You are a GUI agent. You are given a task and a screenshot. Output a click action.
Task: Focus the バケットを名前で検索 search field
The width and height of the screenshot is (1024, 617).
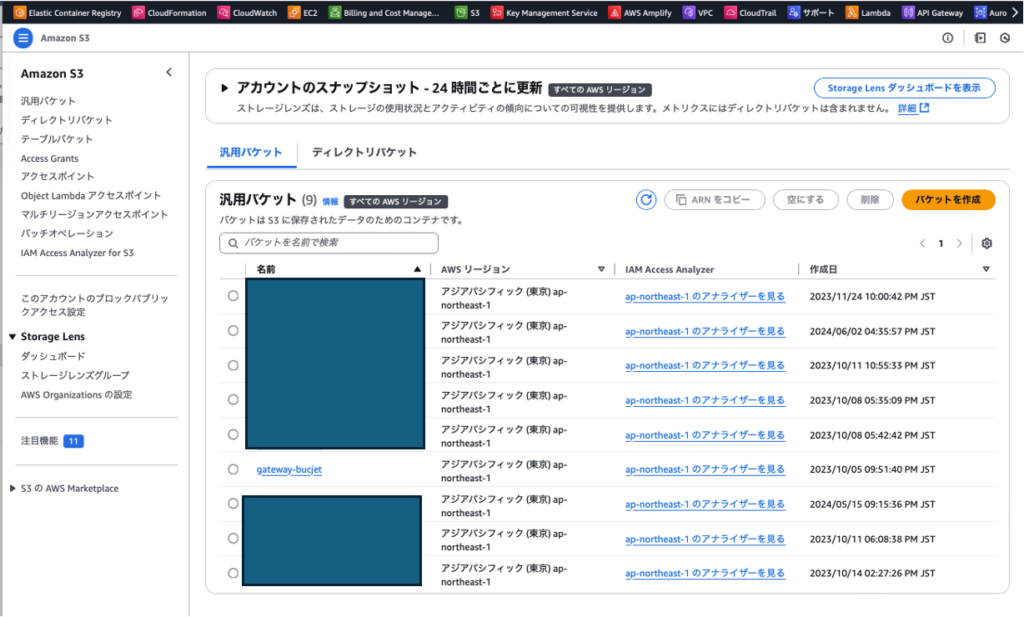[x=328, y=243]
